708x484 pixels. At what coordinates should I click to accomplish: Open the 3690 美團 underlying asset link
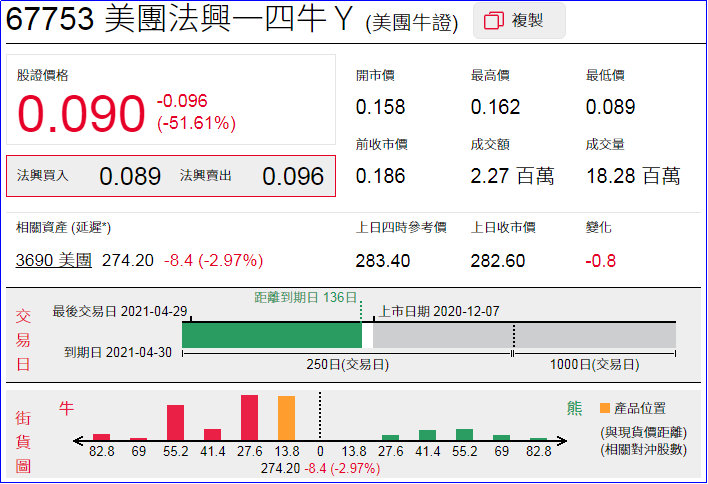pos(54,260)
